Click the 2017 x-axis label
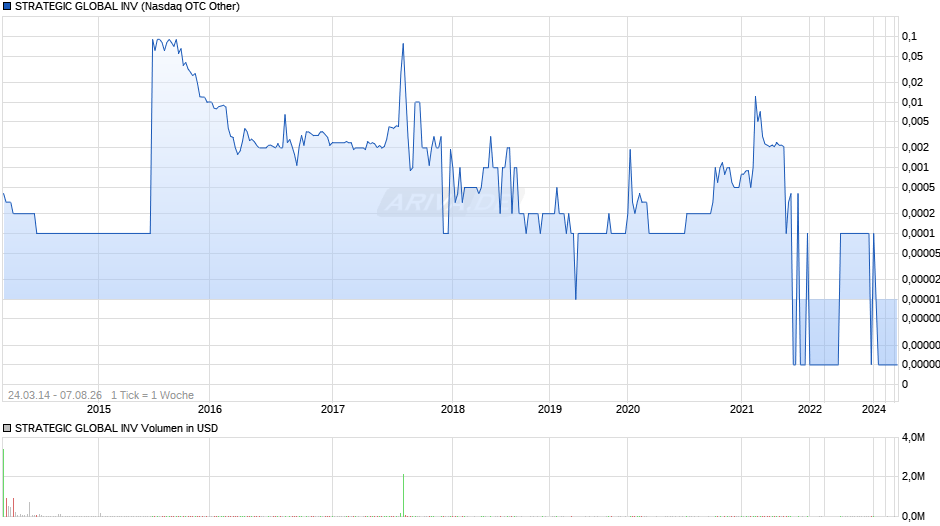940x526 pixels. 333,409
